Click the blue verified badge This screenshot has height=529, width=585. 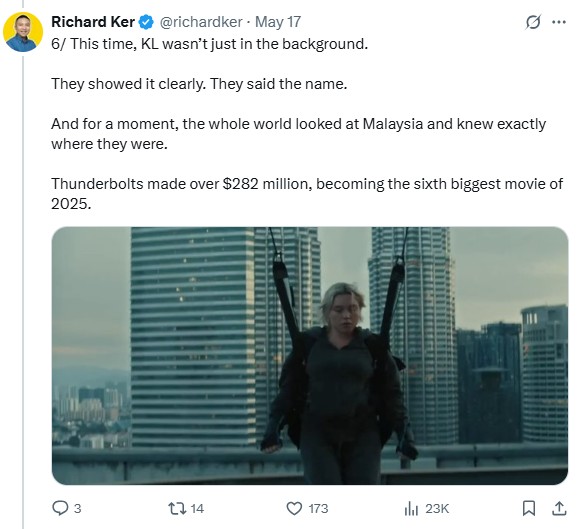tap(146, 22)
